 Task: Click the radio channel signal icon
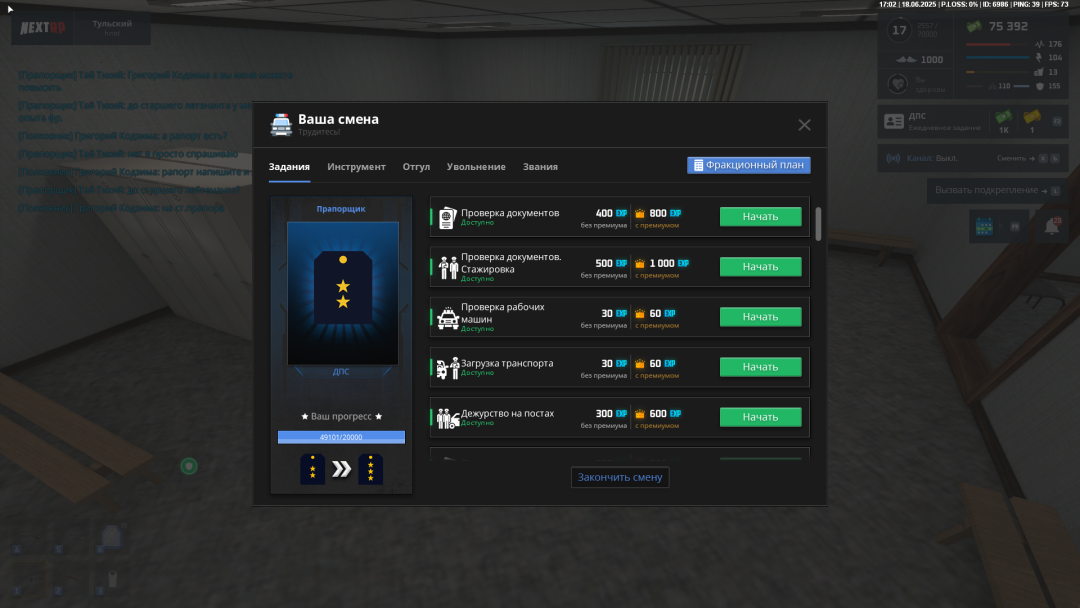[x=893, y=158]
